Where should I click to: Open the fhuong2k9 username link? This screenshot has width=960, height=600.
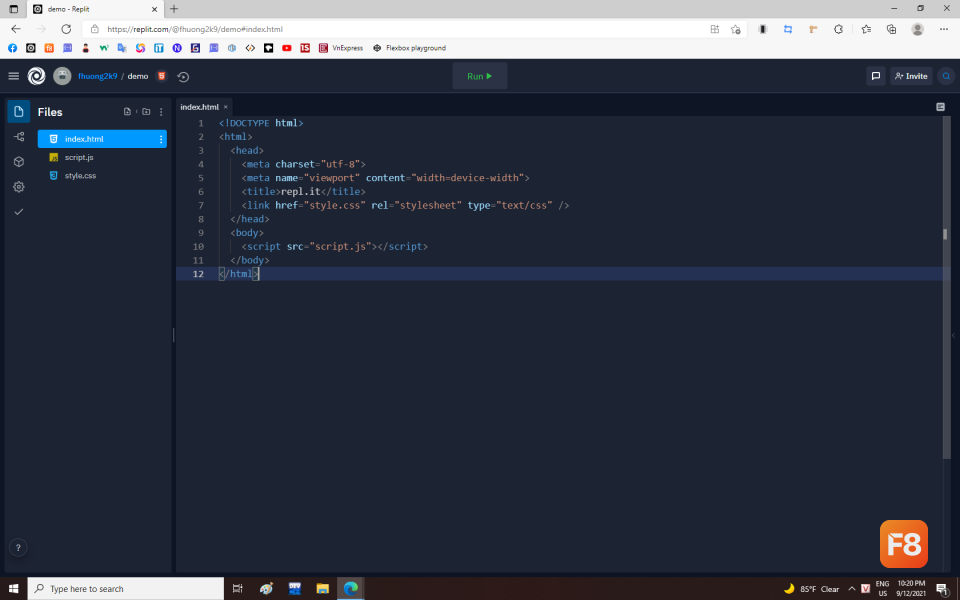click(97, 76)
